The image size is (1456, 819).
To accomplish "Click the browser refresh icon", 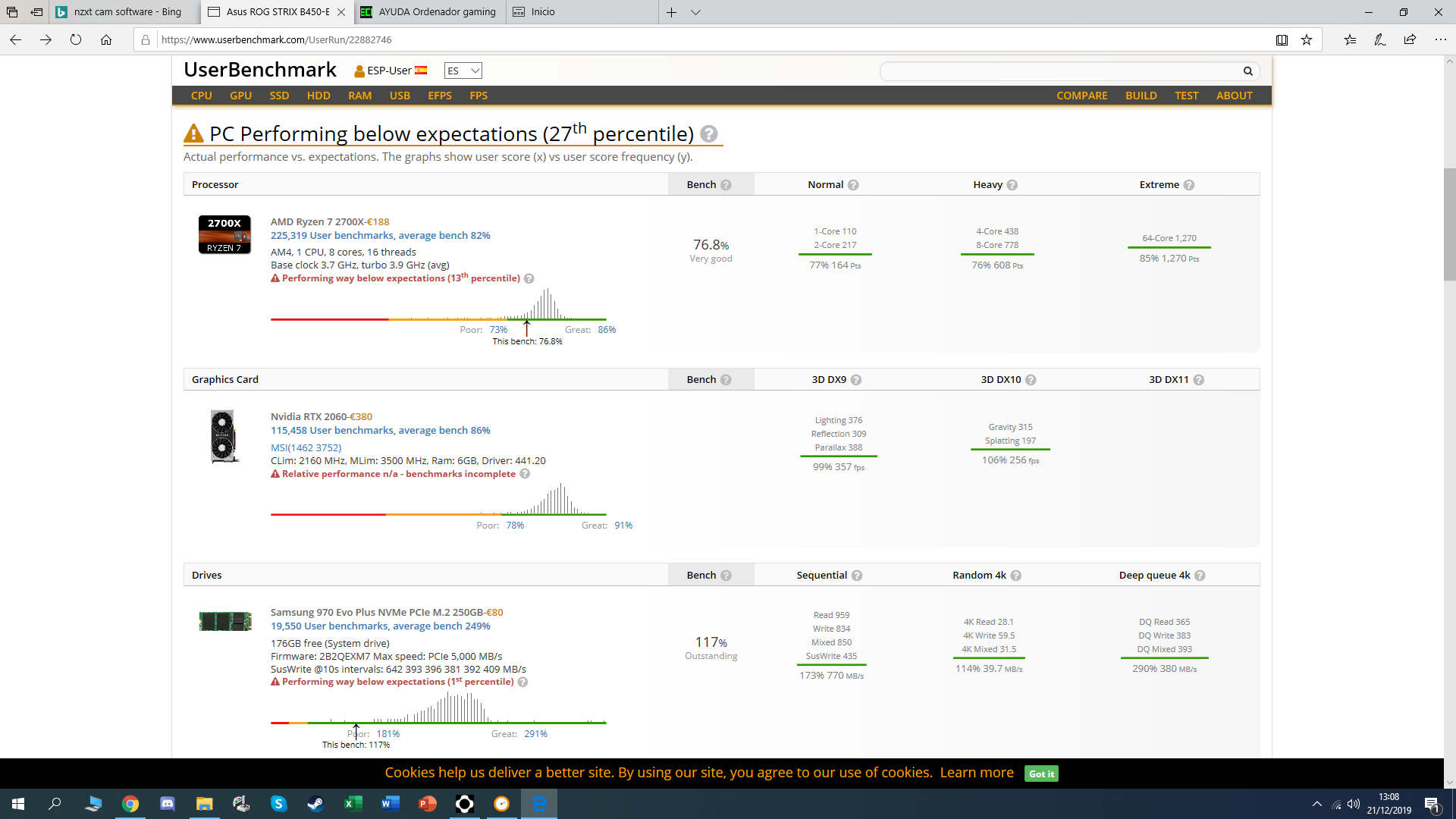I will (76, 40).
